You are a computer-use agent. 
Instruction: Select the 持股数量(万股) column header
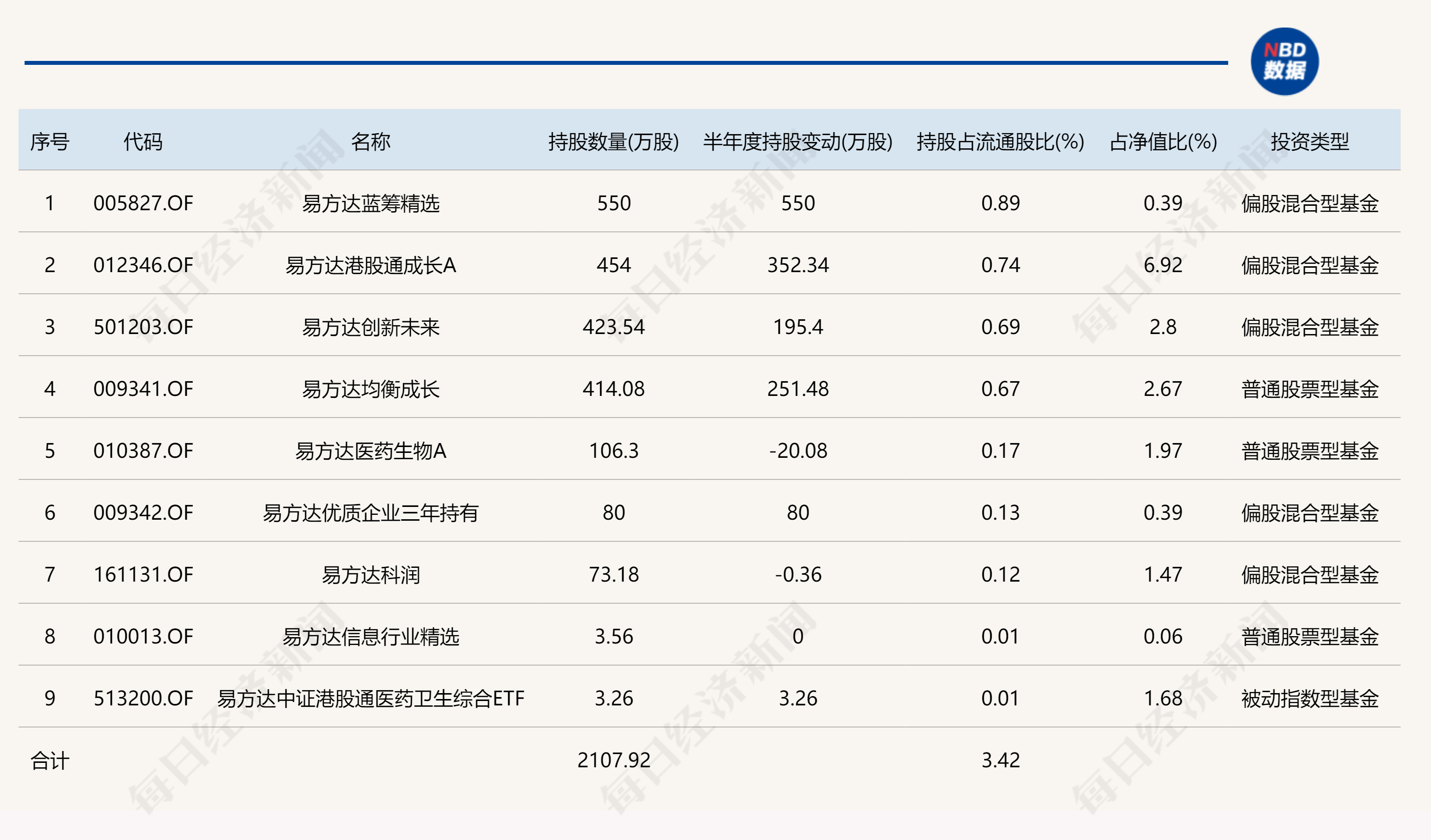pos(614,141)
